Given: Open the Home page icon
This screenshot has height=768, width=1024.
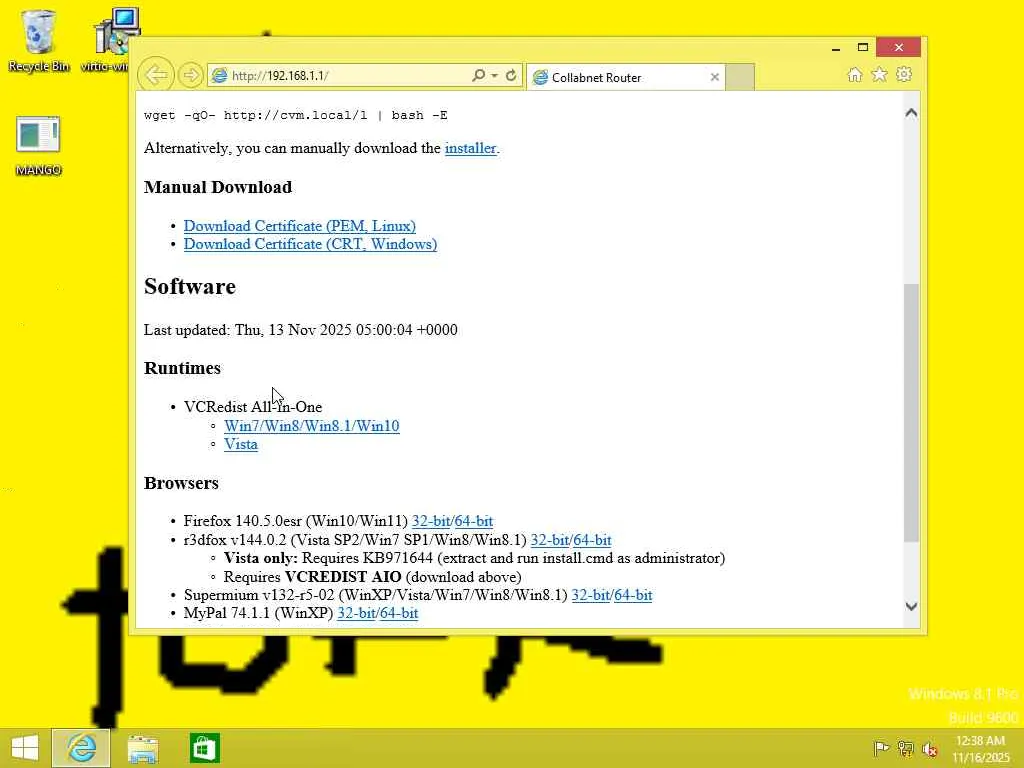Looking at the screenshot, I should tap(854, 74).
